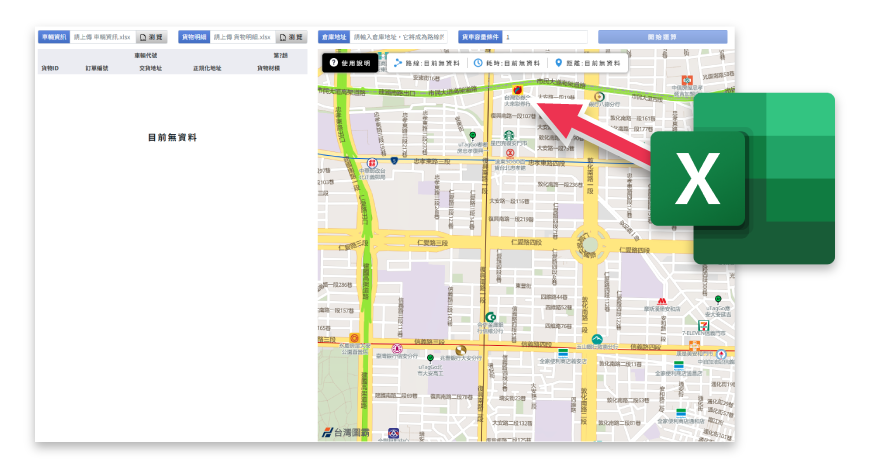This screenshot has width=870, height=470.
Task: Click the 倉庫地址 blue label
Action: tap(334, 37)
